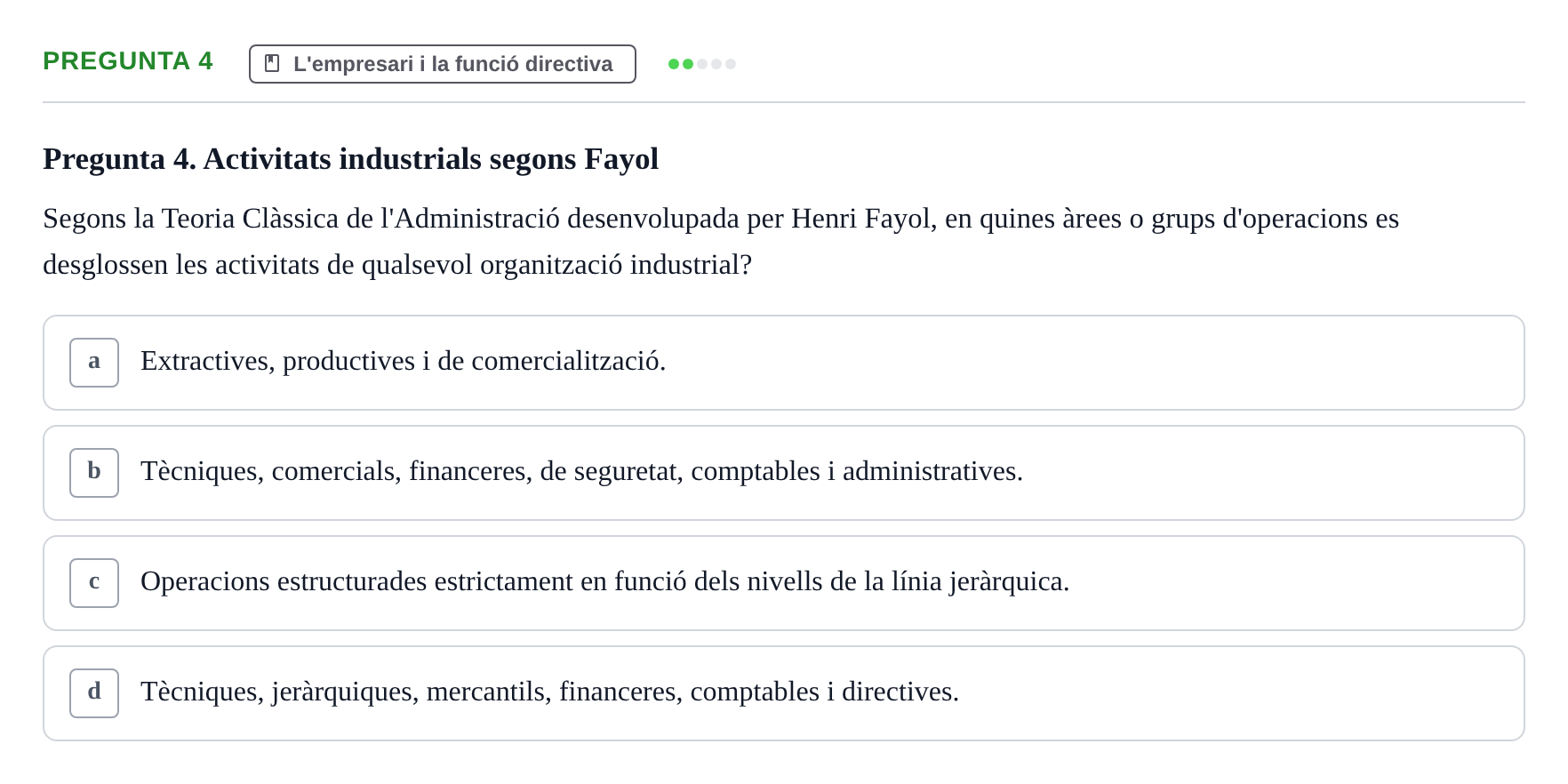Select answer b: Tècniques, comercials, financeres, de seguretat
This screenshot has height=784, width=1568.
pyautogui.click(x=784, y=473)
